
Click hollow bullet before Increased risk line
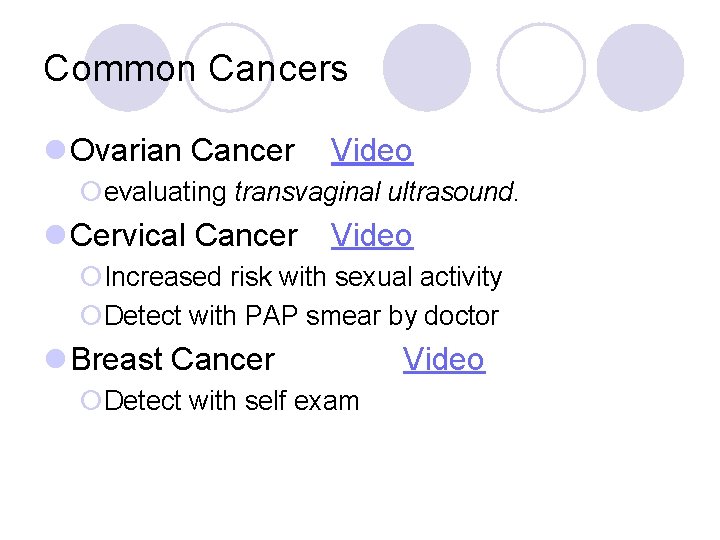pyautogui.click(x=91, y=277)
